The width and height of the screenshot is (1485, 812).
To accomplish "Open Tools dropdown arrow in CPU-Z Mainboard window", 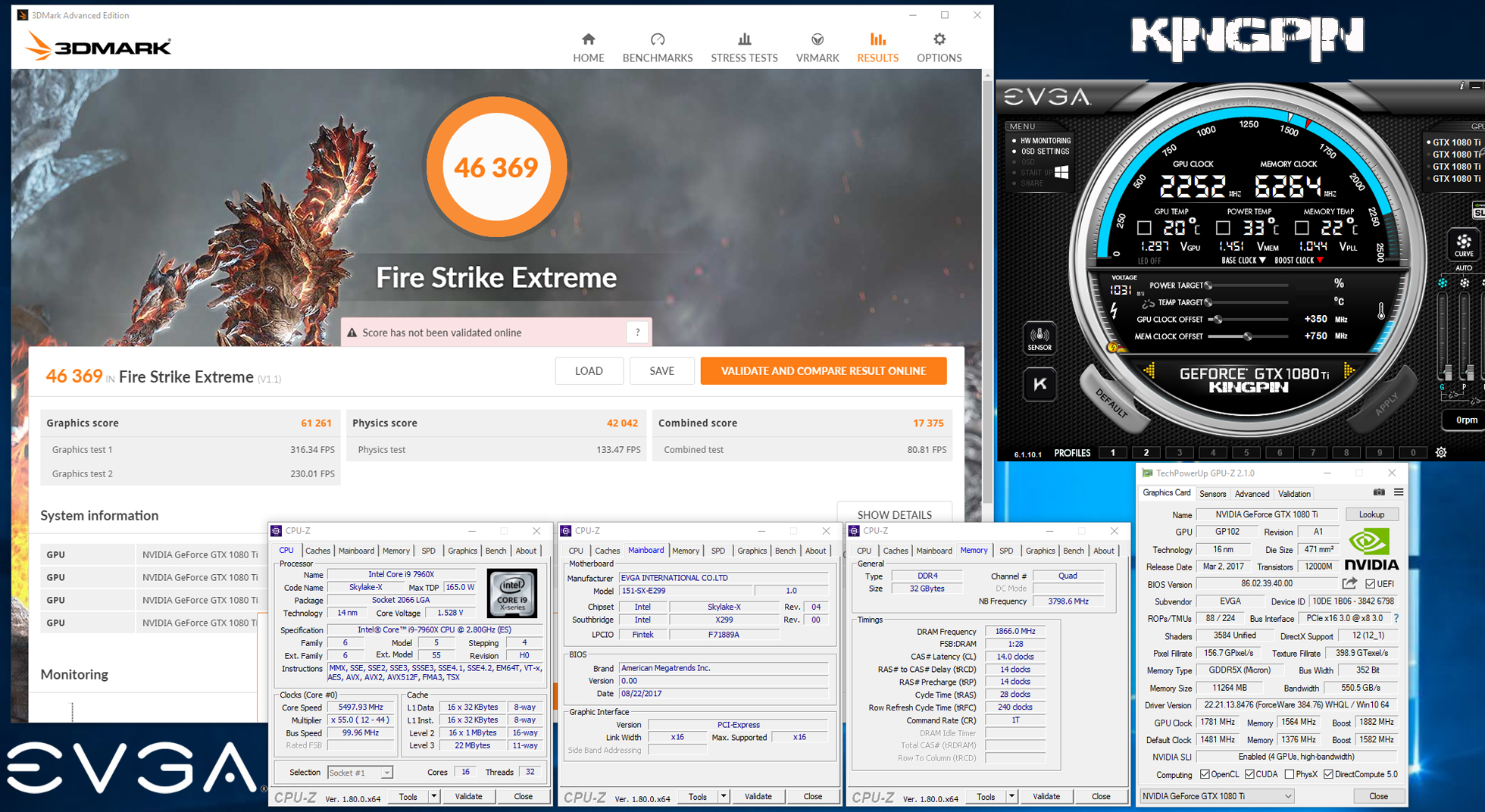I will 724,796.
